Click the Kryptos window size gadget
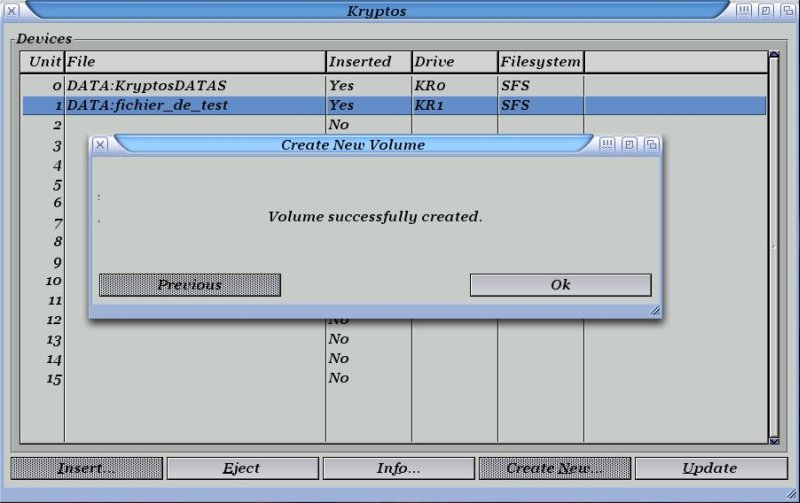The width and height of the screenshot is (800, 503). [791, 494]
